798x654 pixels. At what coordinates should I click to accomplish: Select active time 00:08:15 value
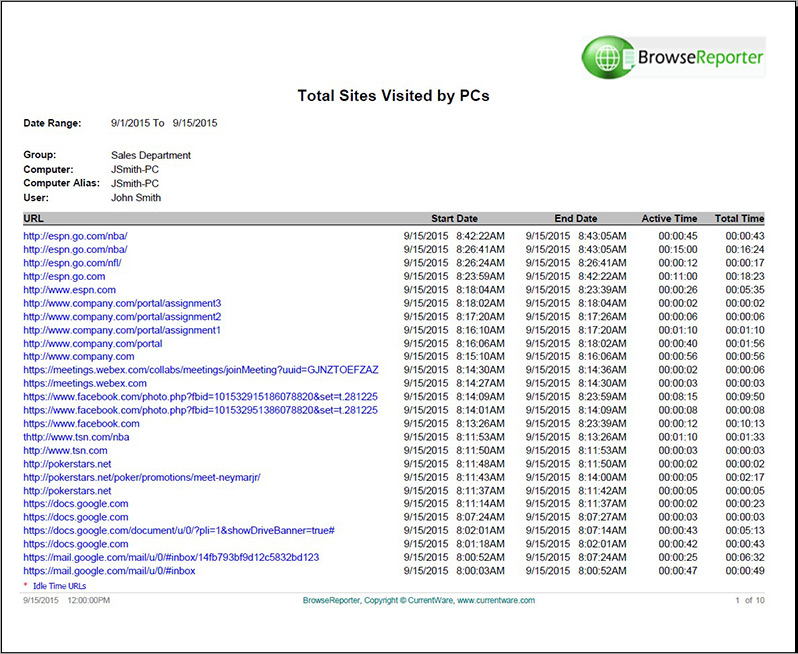pos(678,396)
